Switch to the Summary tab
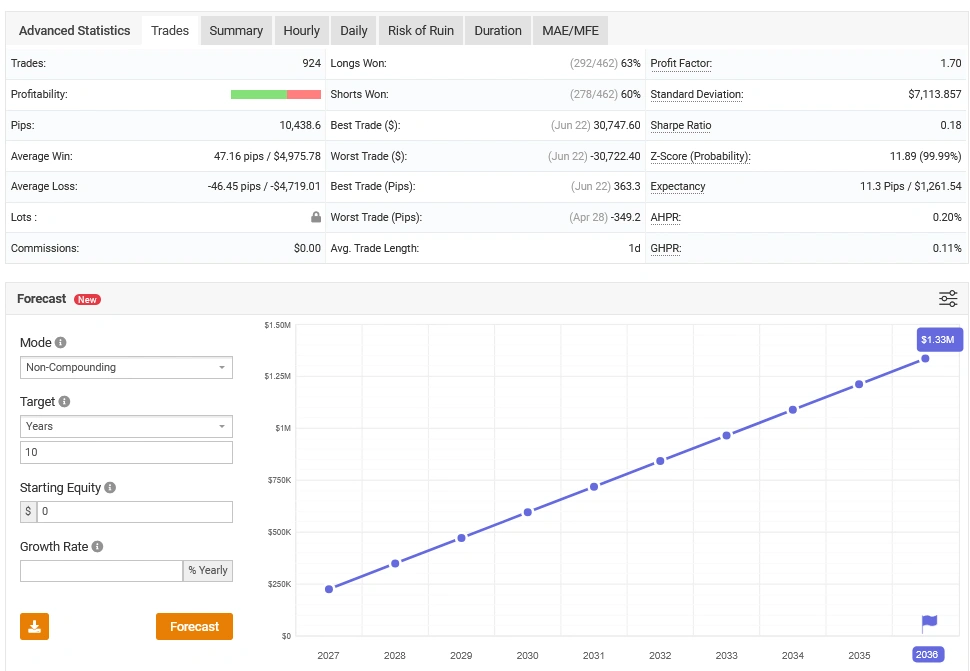 click(236, 30)
